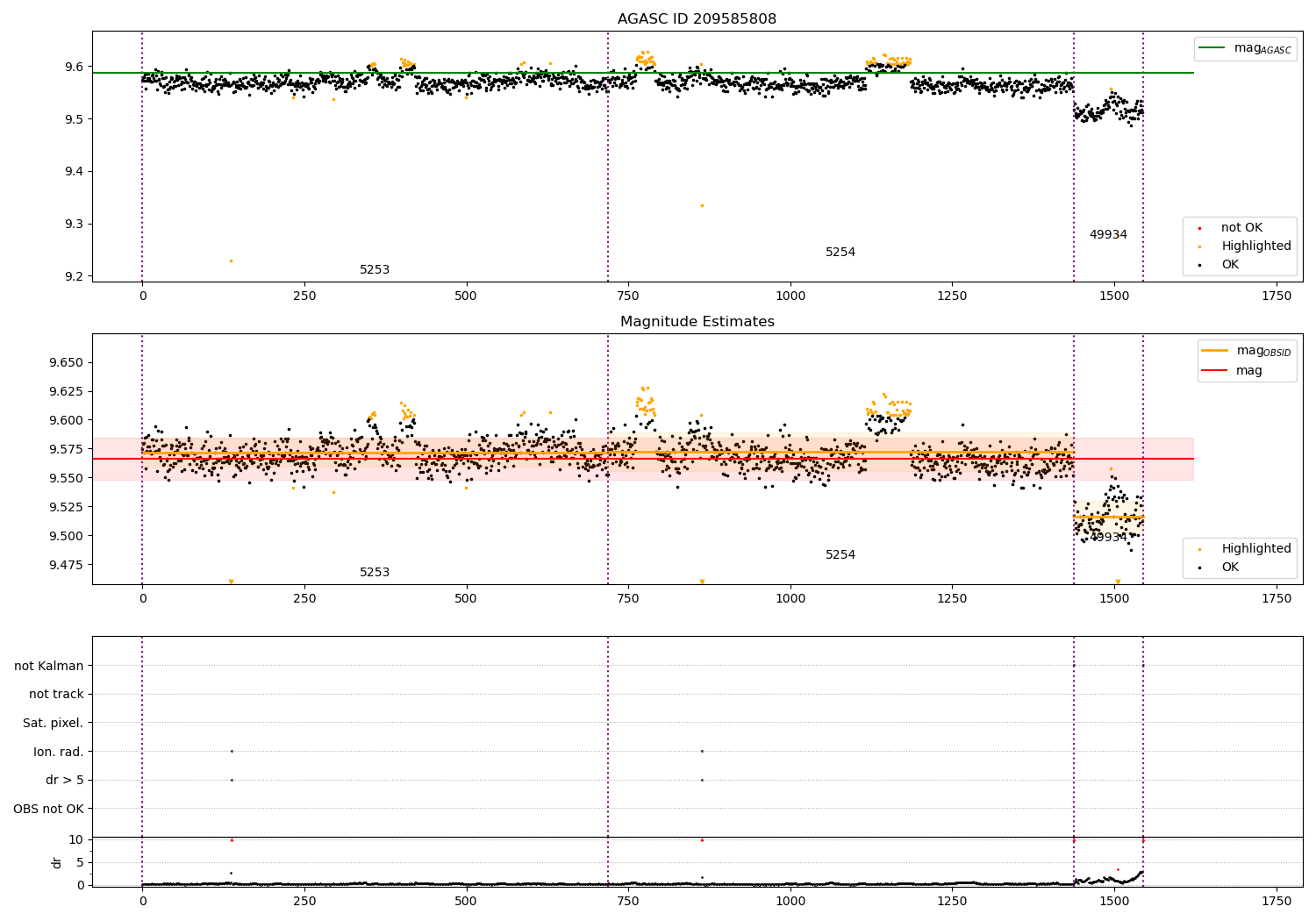The height and width of the screenshot is (921, 1316).
Task: Click the green line sample in mag AGASC legend
Action: pos(1213,48)
